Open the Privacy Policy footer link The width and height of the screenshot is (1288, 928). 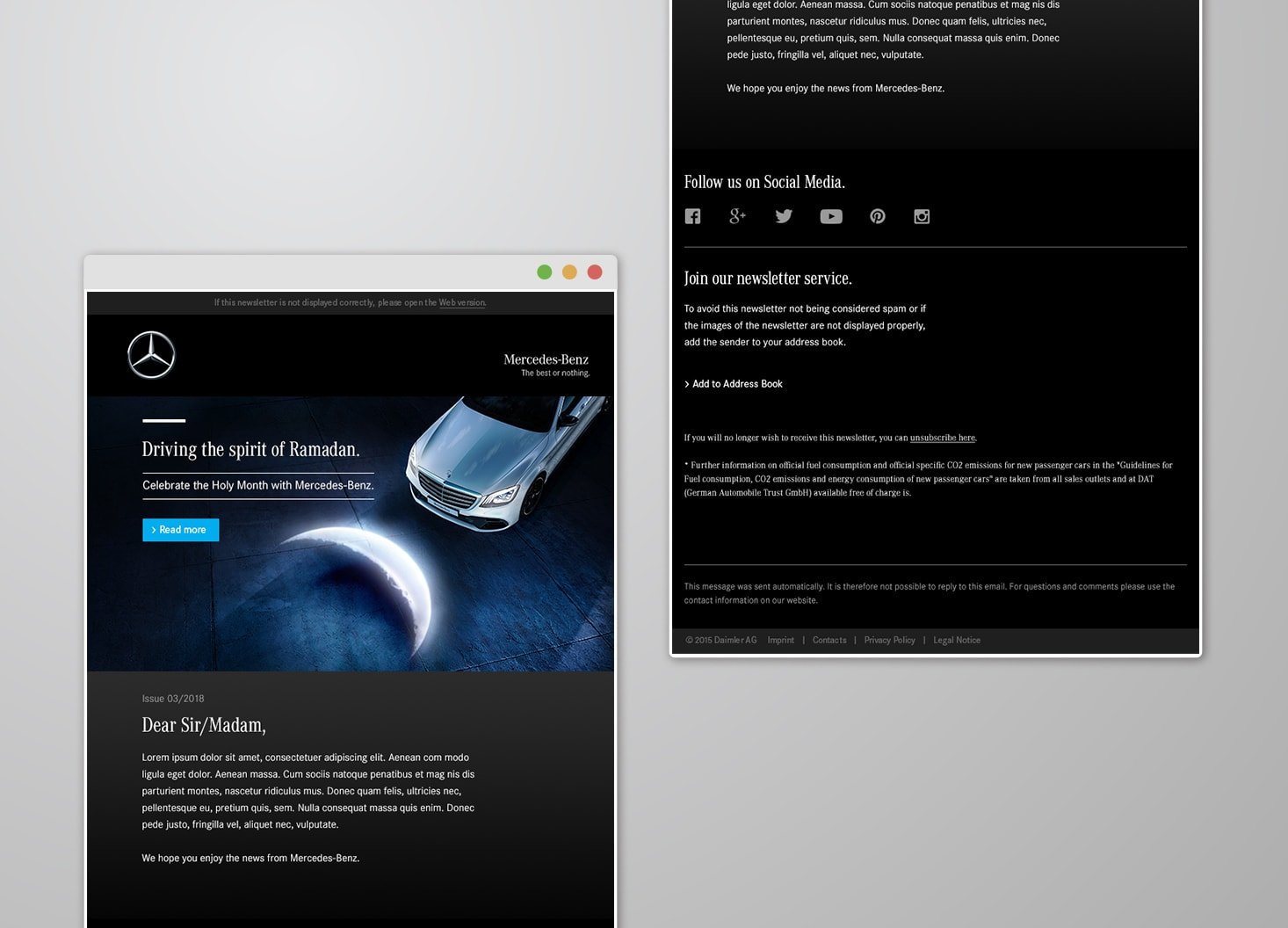pos(889,641)
